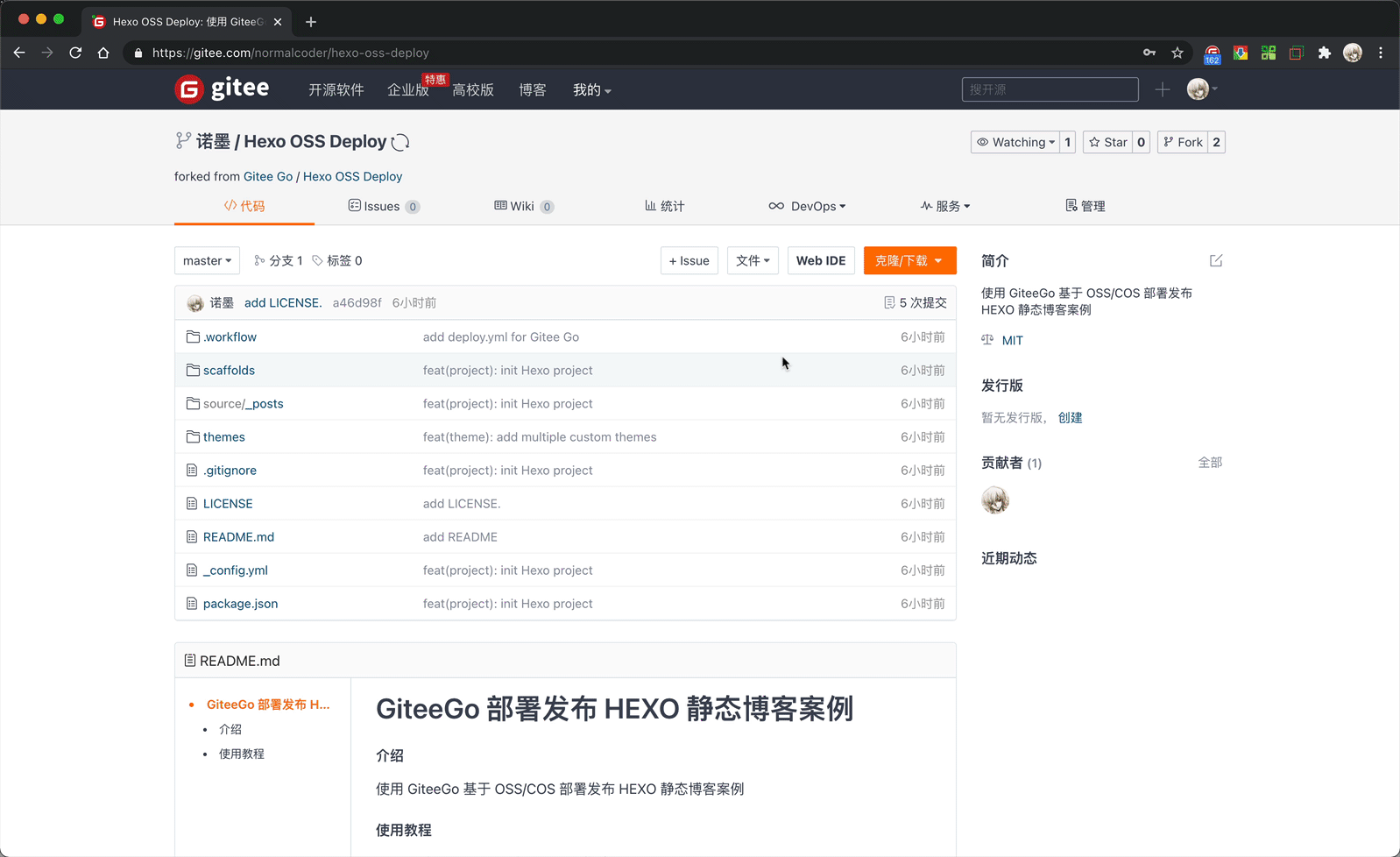1400x857 pixels.
Task: Open the Gitee Go upstream link
Action: click(268, 176)
